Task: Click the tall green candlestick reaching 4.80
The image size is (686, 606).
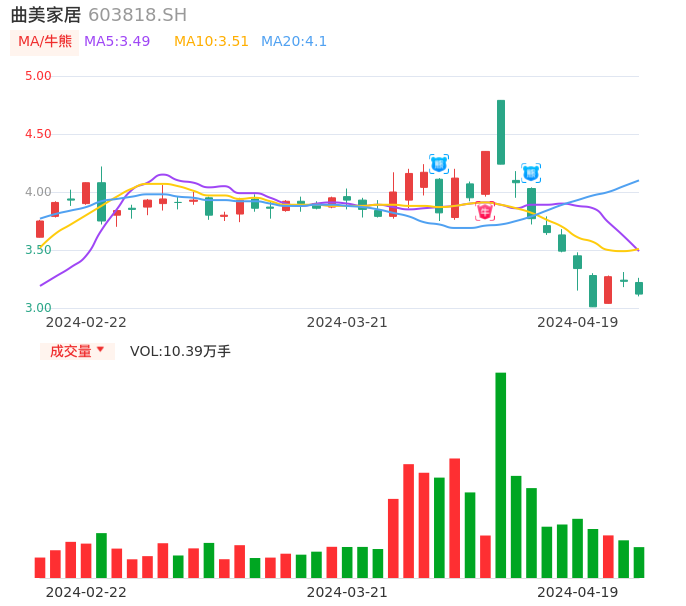Action: point(501,132)
